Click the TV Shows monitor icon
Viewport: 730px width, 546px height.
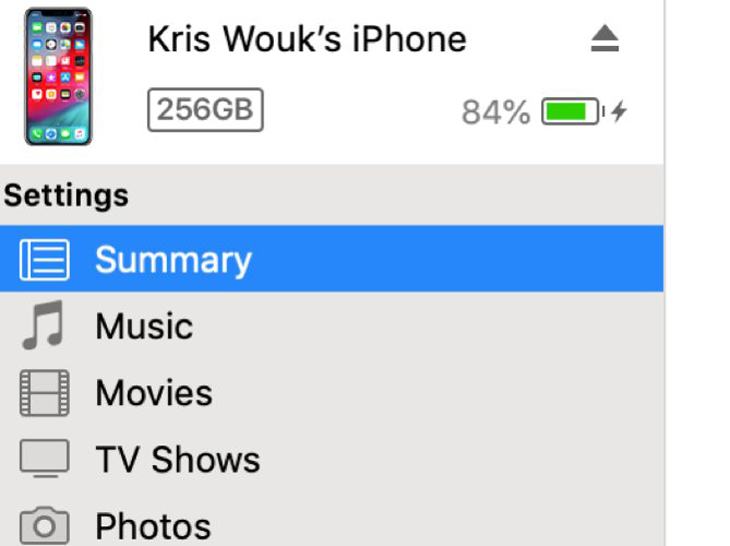(44, 458)
